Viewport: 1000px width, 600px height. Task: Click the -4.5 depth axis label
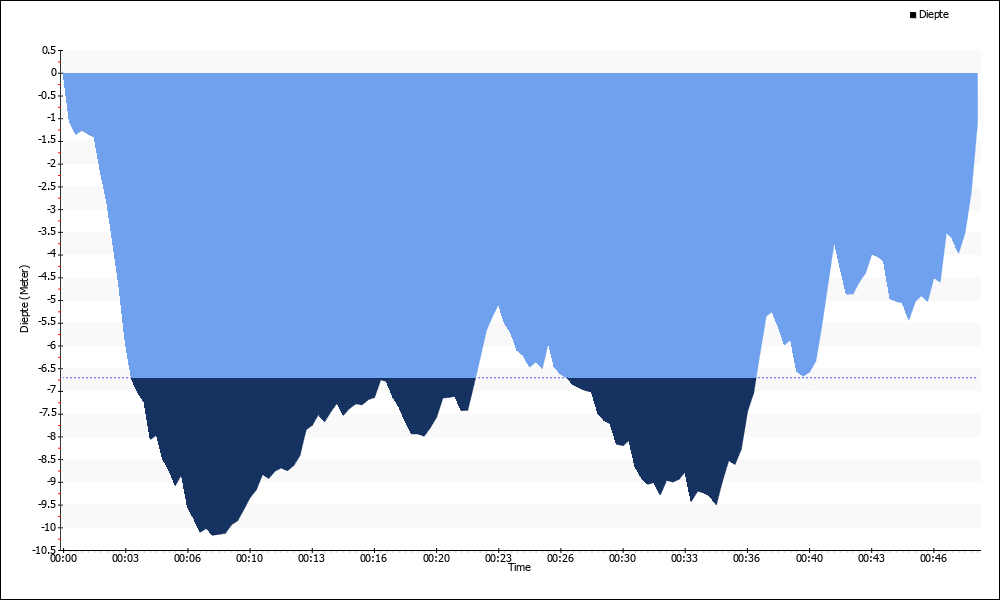coord(48,277)
